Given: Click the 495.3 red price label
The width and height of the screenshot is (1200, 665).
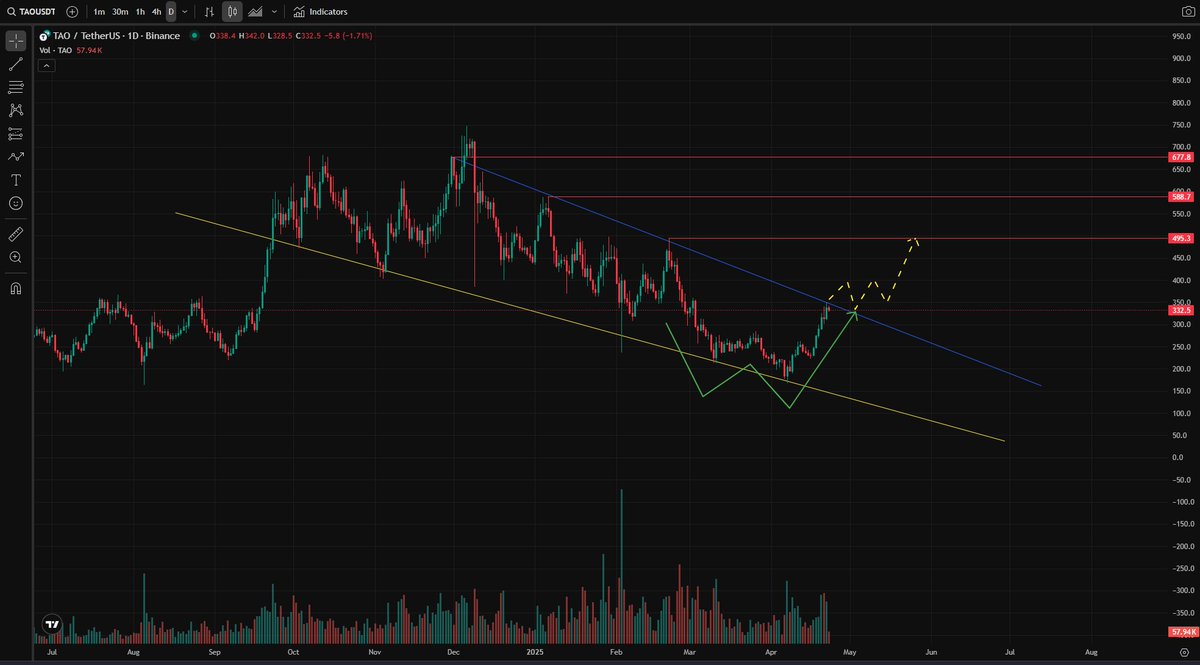Looking at the screenshot, I should click(1181, 238).
